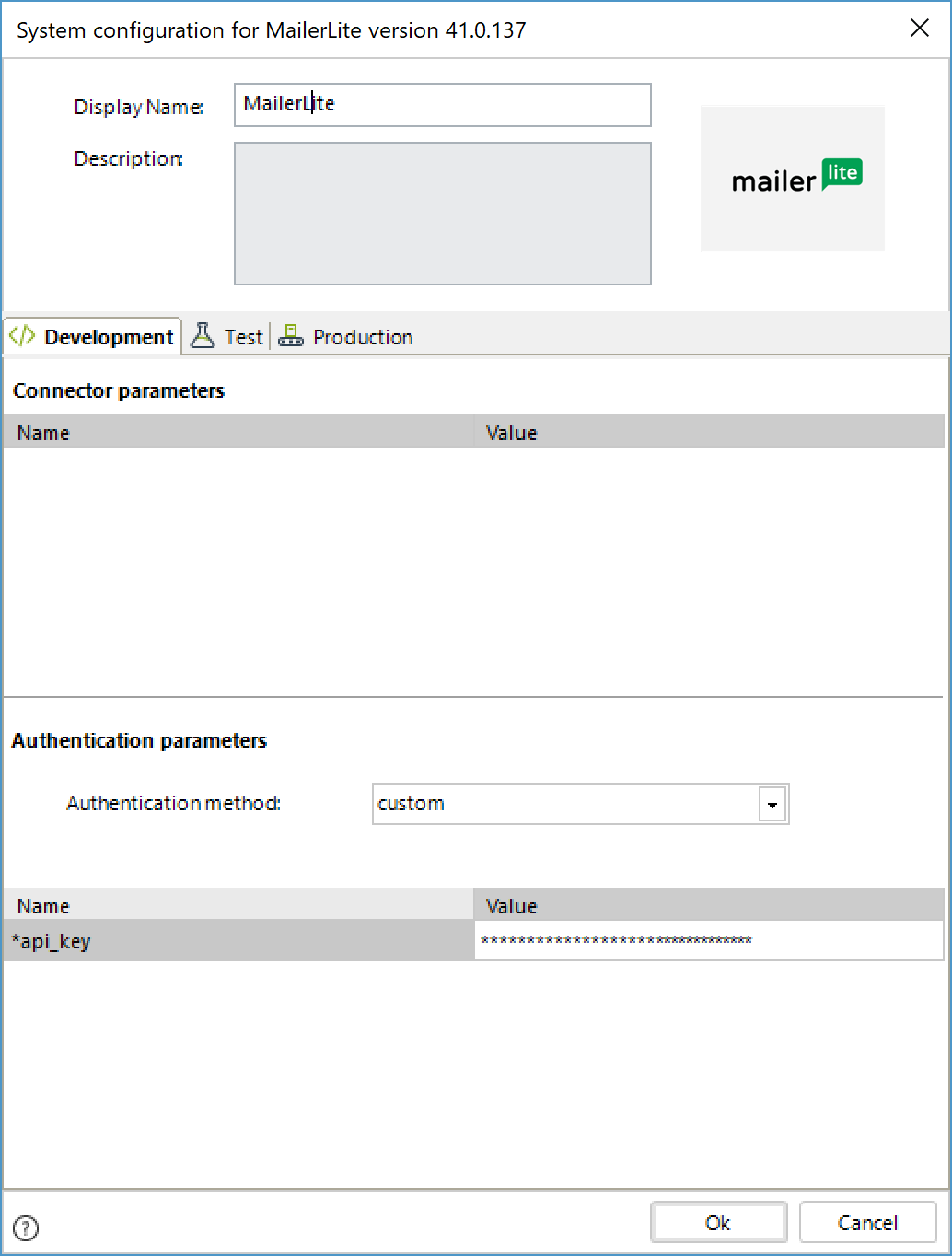The image size is (952, 1256).
Task: Click the Development code brackets icon
Action: [x=22, y=336]
